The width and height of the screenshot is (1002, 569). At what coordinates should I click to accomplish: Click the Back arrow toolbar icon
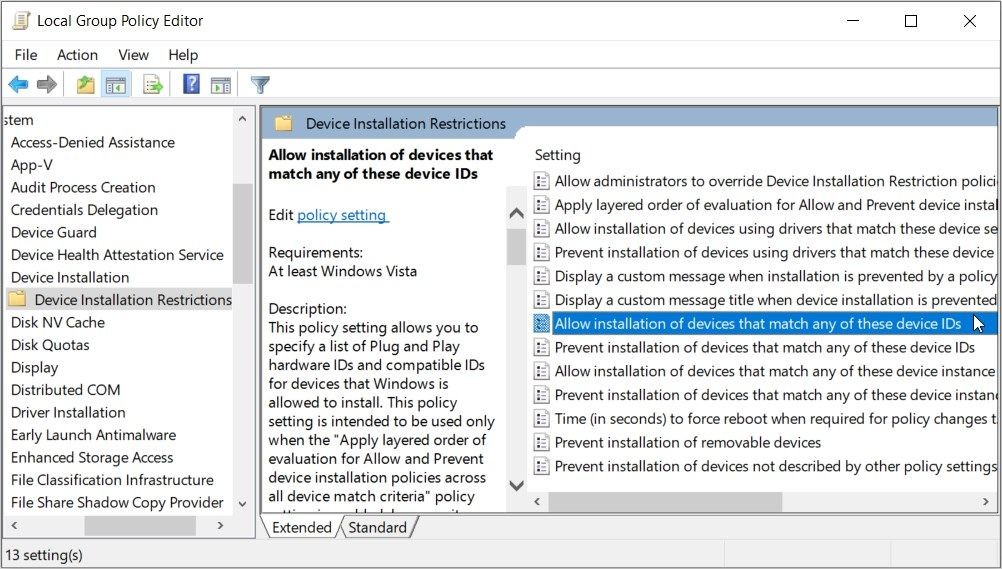(x=18, y=84)
